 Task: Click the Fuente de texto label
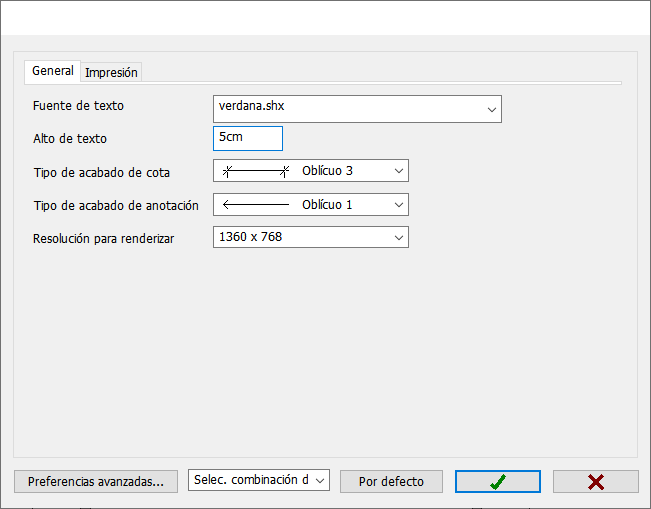click(78, 106)
